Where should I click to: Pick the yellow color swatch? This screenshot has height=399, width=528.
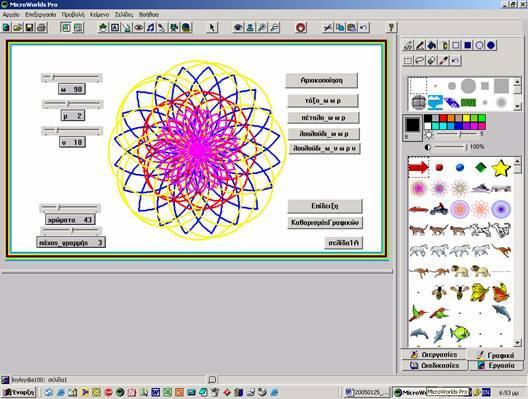pos(466,118)
